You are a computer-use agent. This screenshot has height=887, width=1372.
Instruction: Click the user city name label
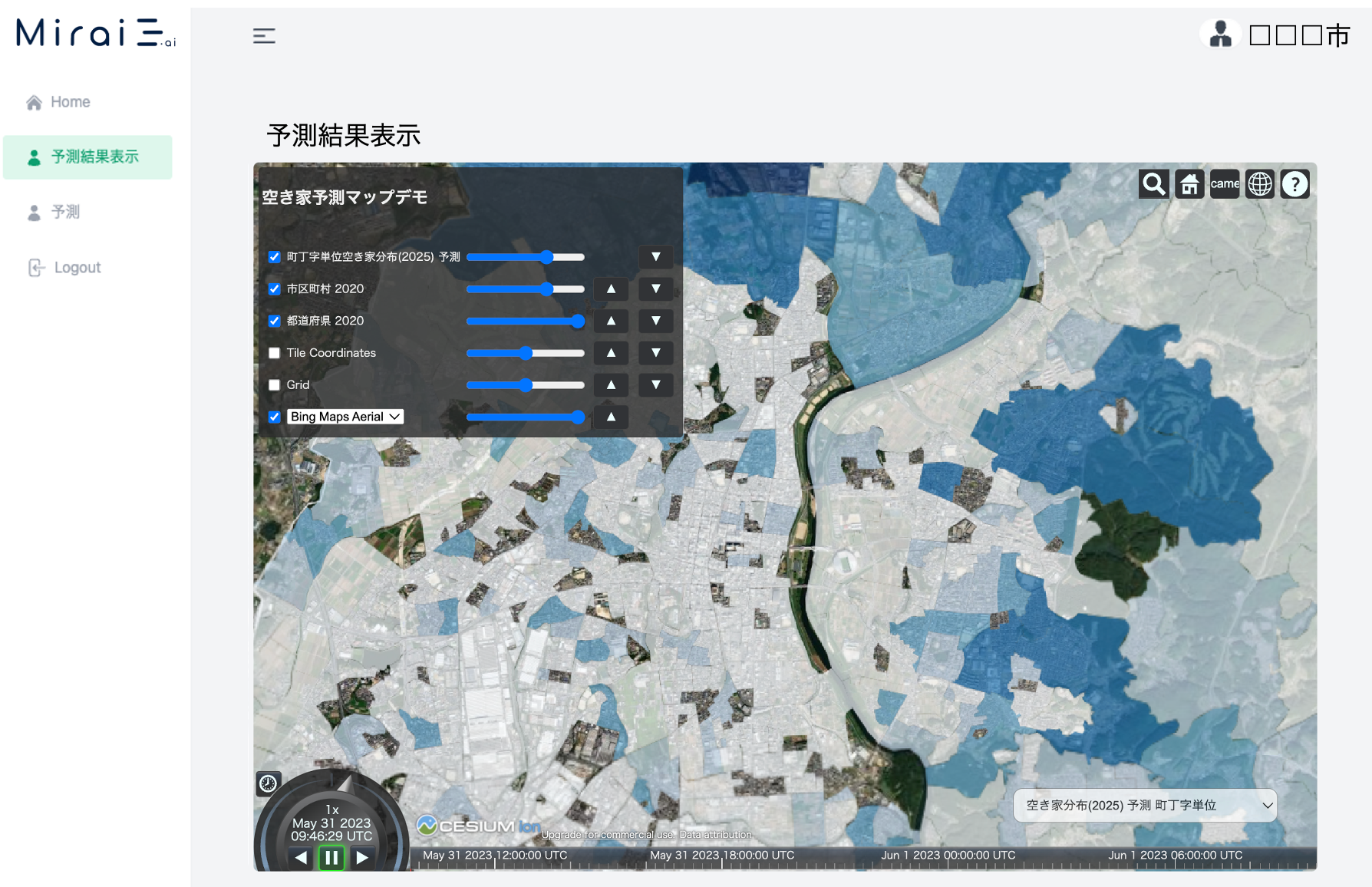(1300, 35)
